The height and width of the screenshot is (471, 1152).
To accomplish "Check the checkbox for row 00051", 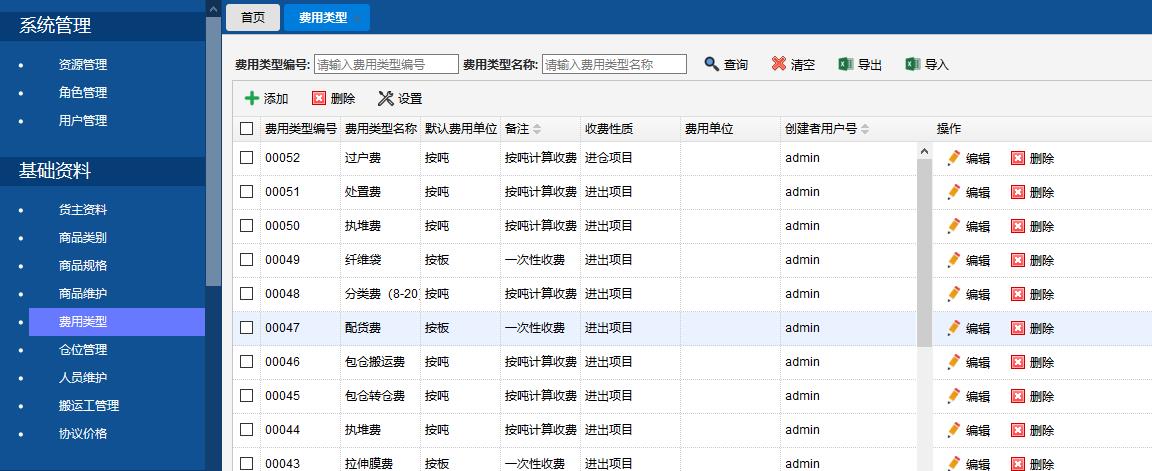I will (x=247, y=192).
